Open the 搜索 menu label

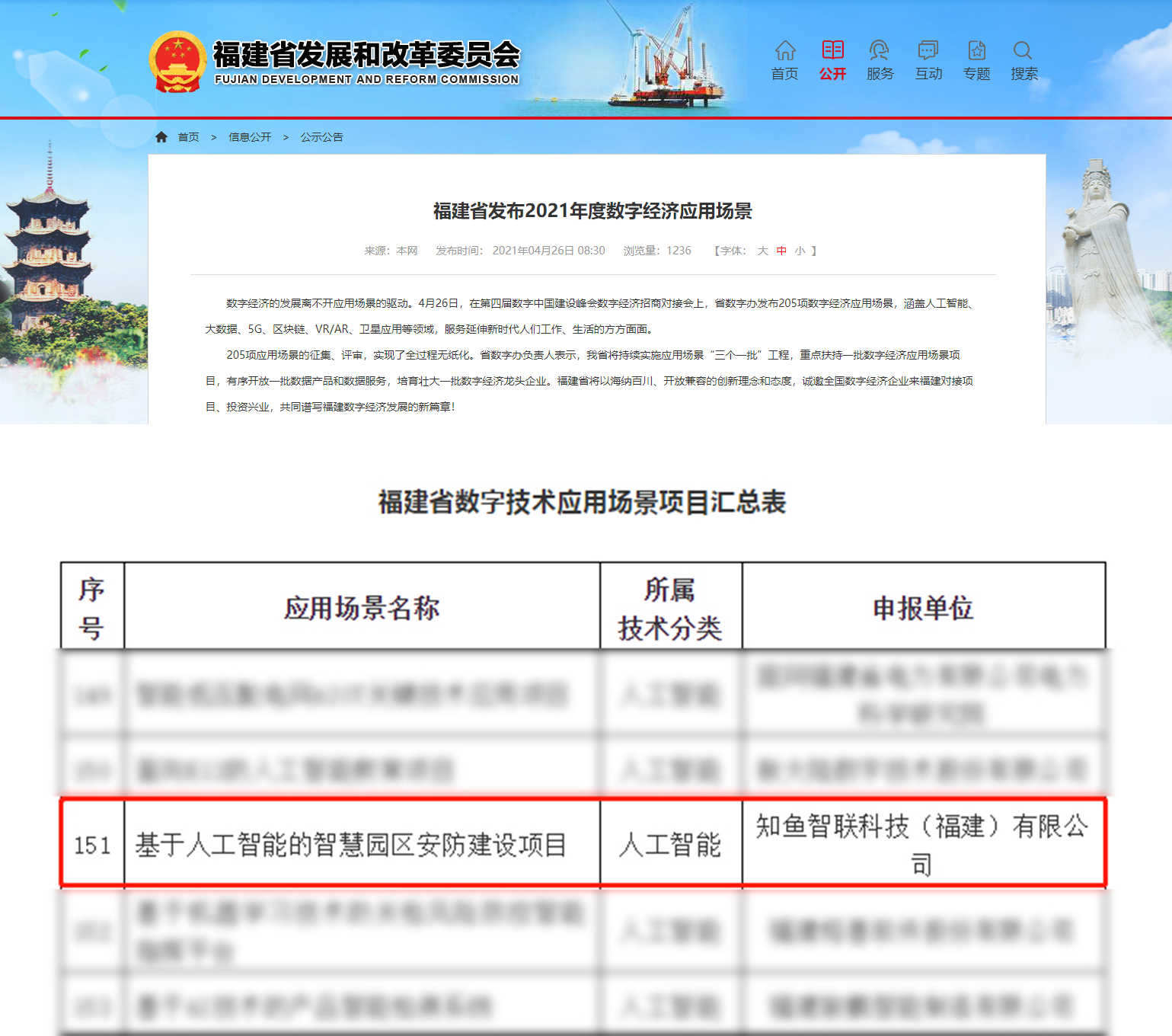(1024, 74)
